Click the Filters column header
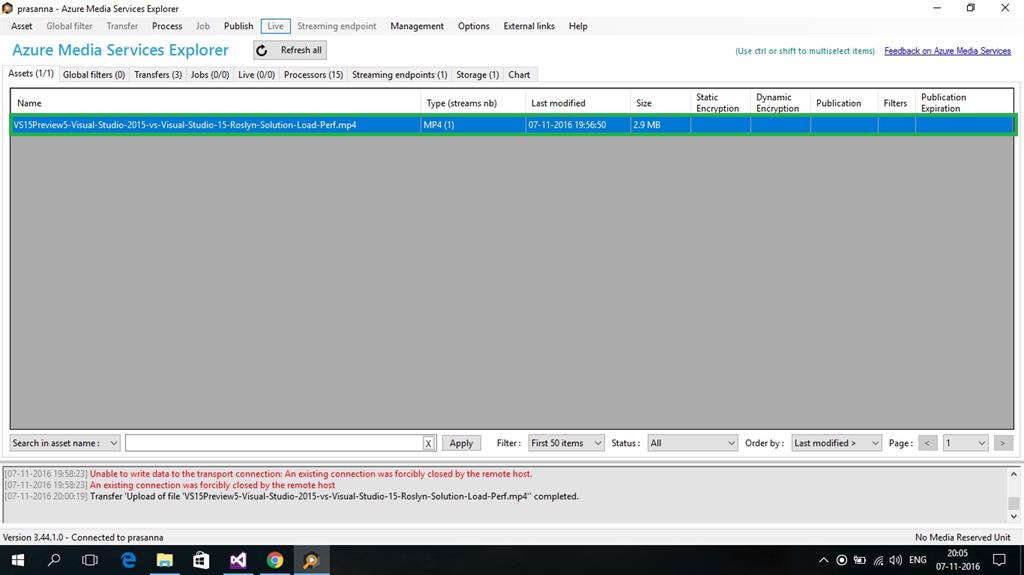Screen dimensions: 1024x575 tap(896, 103)
